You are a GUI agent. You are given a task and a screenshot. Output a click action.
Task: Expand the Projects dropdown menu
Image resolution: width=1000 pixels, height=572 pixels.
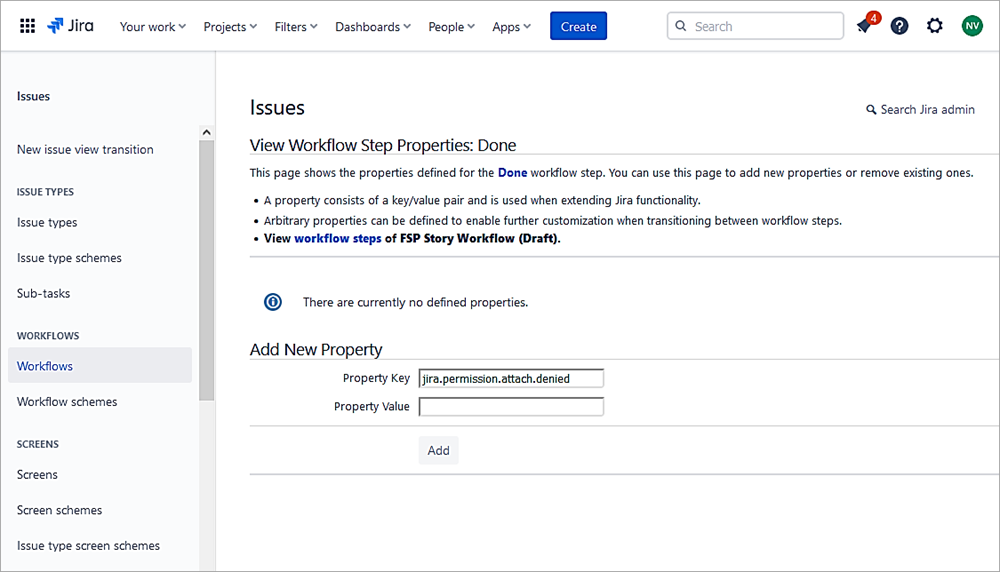(x=230, y=27)
